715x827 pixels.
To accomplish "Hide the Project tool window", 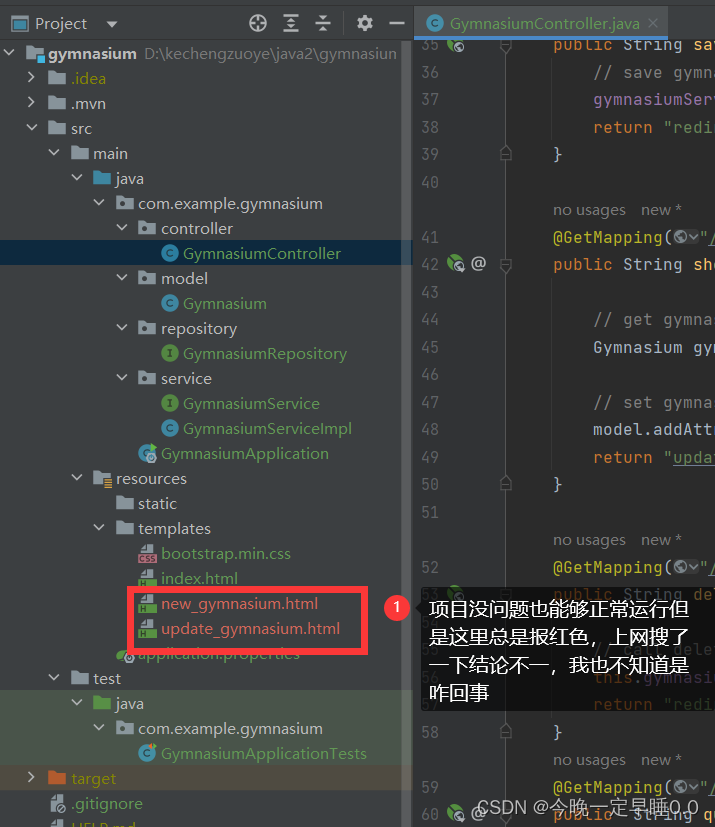I will tap(397, 23).
